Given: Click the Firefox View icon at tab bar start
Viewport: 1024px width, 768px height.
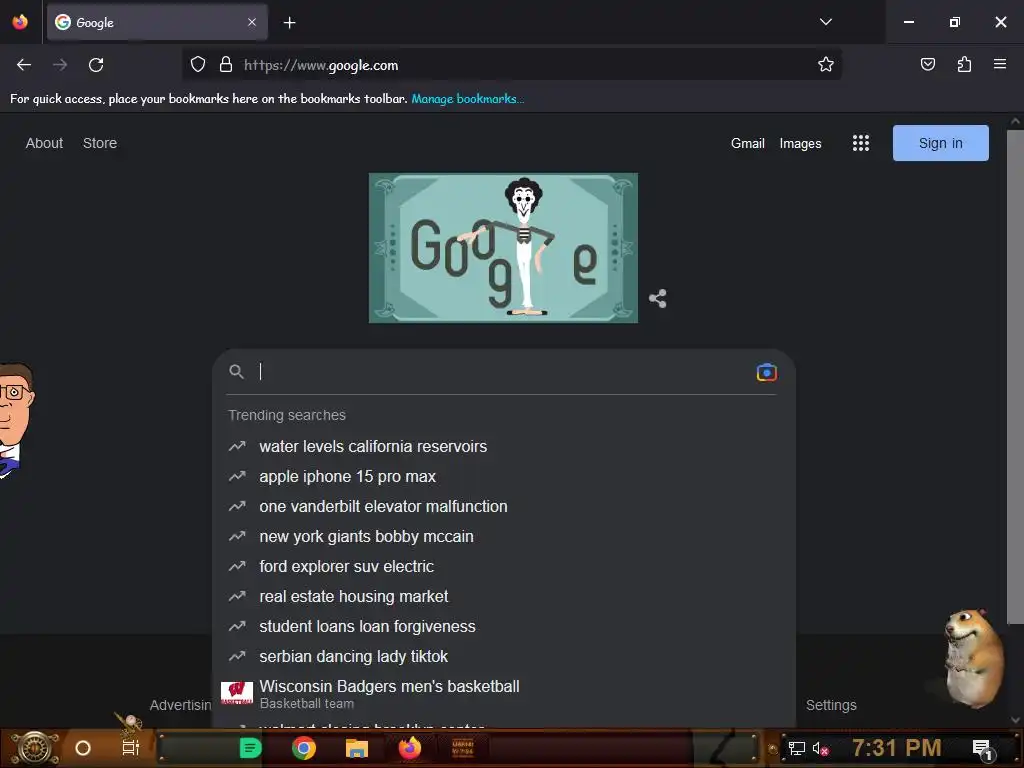Looking at the screenshot, I should pos(20,22).
